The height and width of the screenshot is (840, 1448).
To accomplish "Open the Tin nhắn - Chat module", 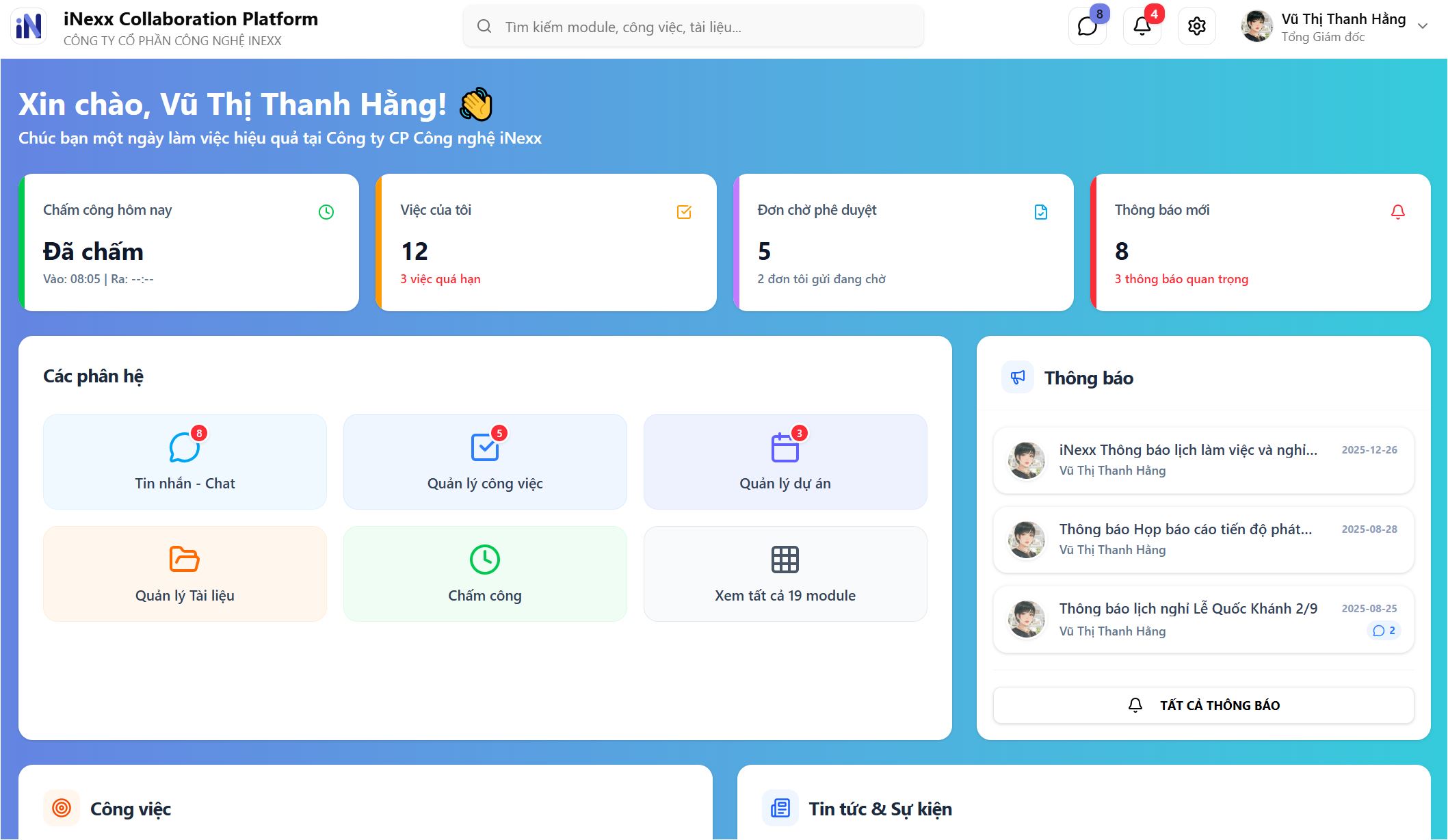I will (x=185, y=462).
